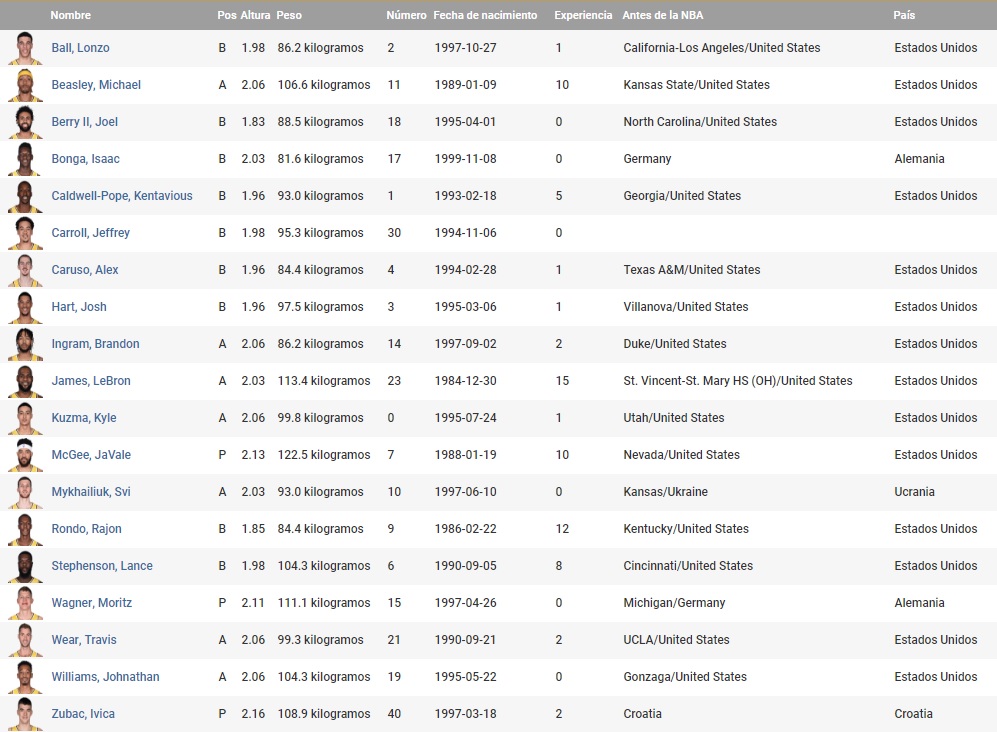Select Brandon Ingram's player photo
Image resolution: width=997 pixels, height=732 pixels.
25,344
